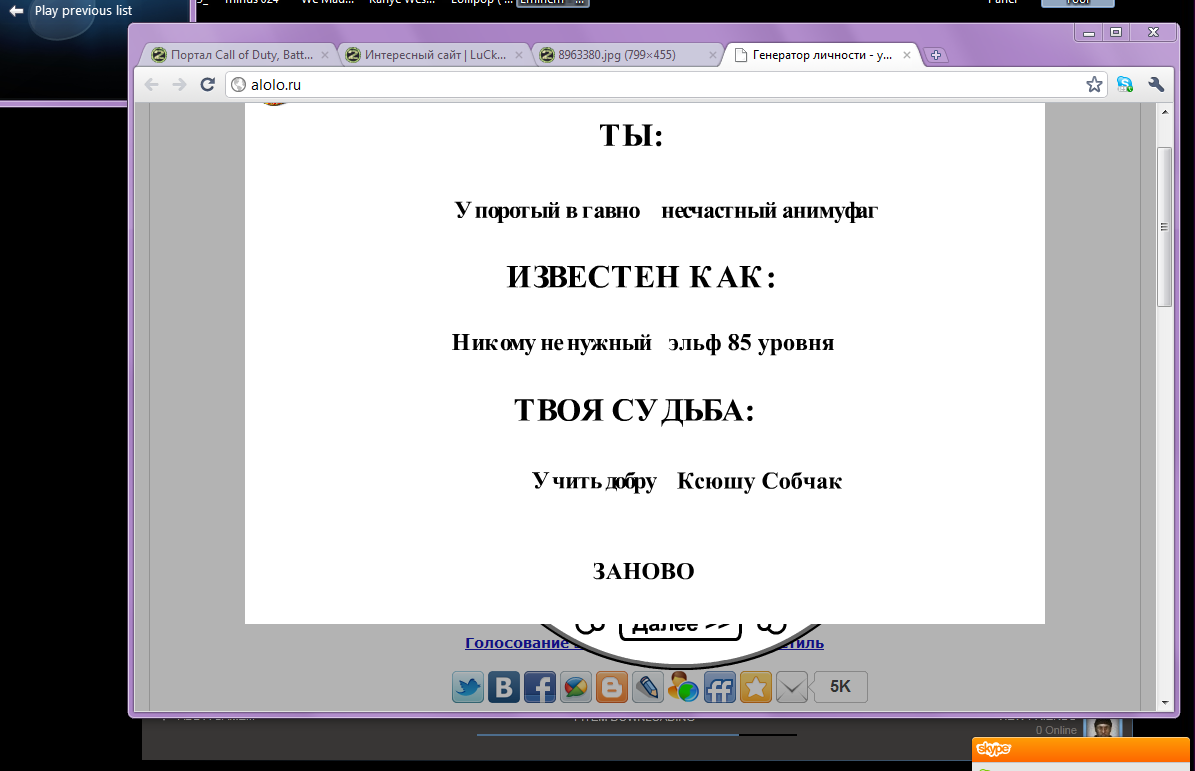Image resolution: width=1195 pixels, height=771 pixels.
Task: Click the browser Back arrow
Action: coord(152,85)
